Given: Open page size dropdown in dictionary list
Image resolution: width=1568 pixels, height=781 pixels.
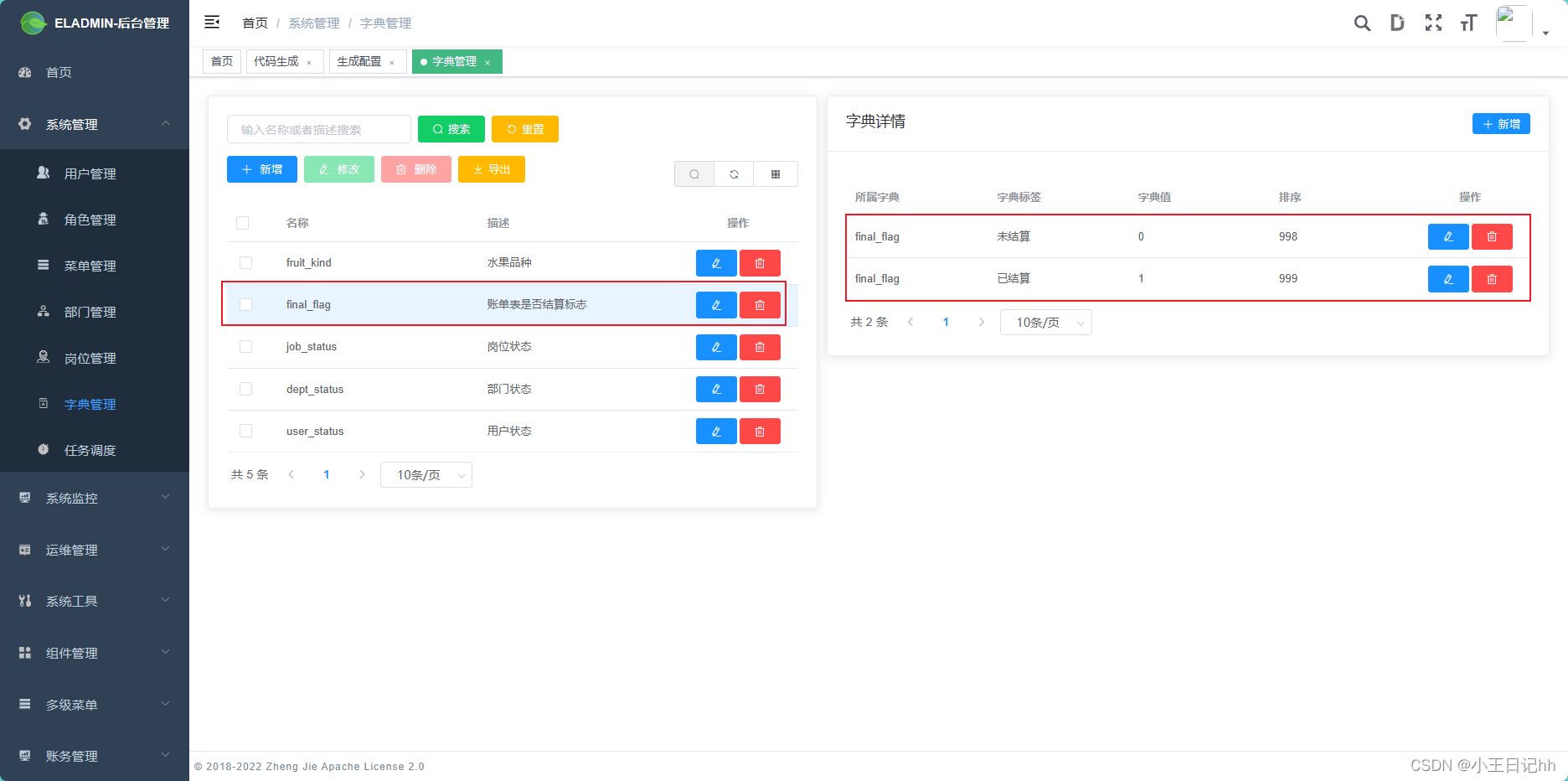Looking at the screenshot, I should (x=426, y=475).
